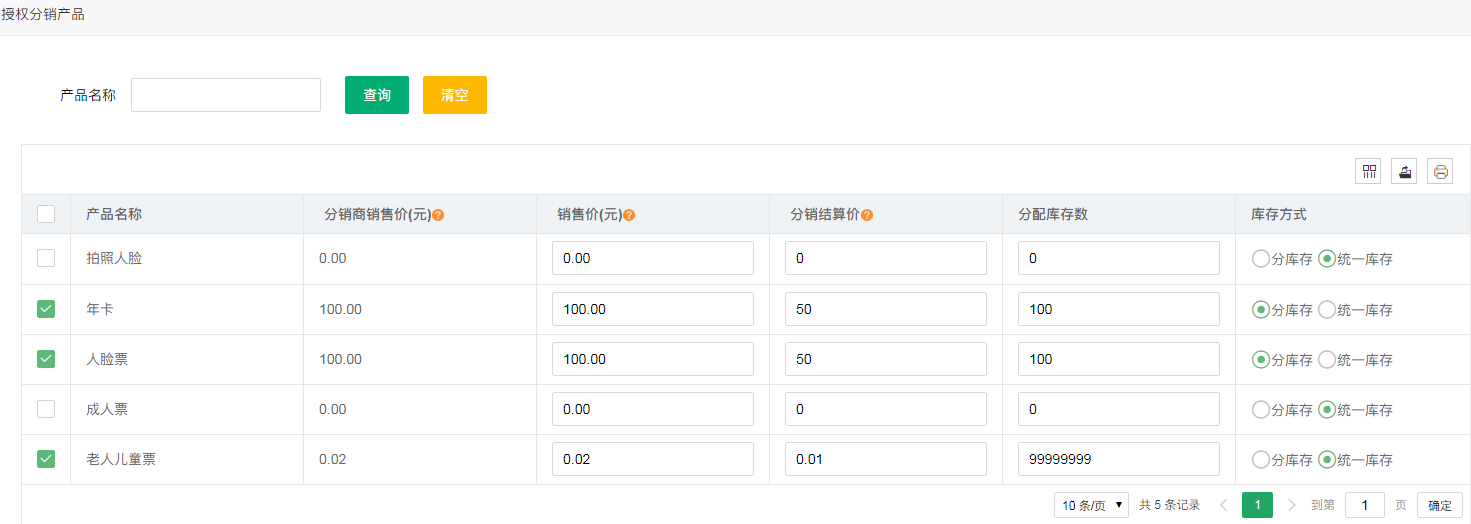
Task: Select 分库存 radio for 成人票
Action: [x=1261, y=409]
